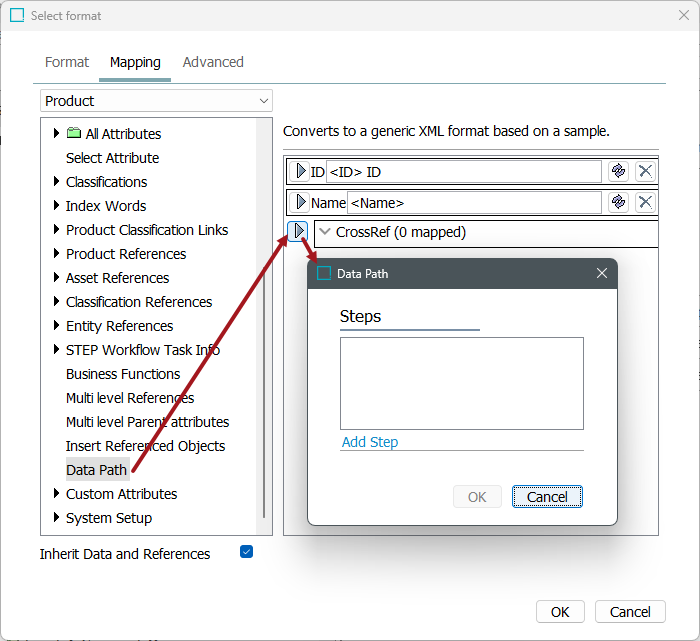Expand the All Attributes node

[x=56, y=133]
